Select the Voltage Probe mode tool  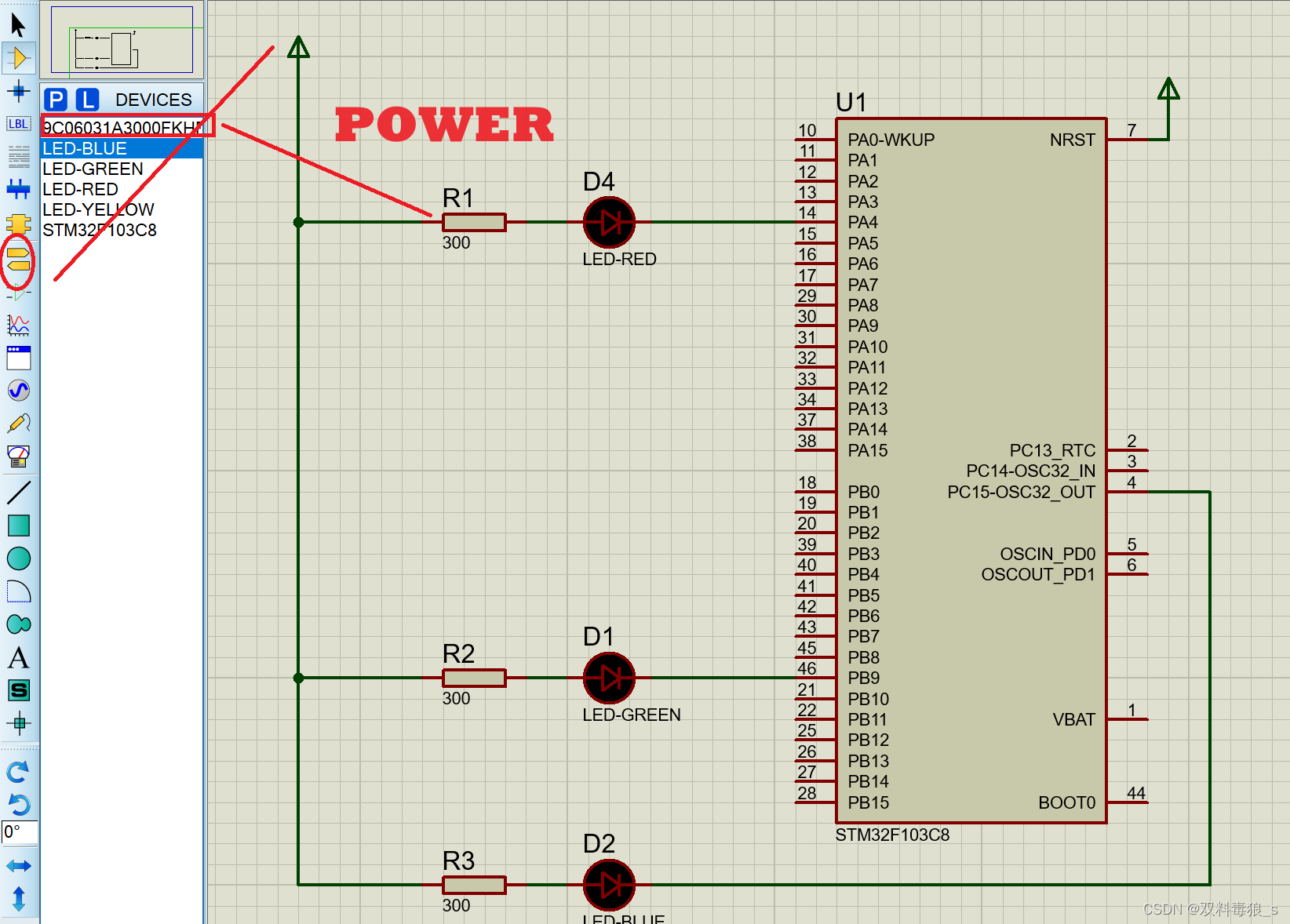(x=18, y=424)
